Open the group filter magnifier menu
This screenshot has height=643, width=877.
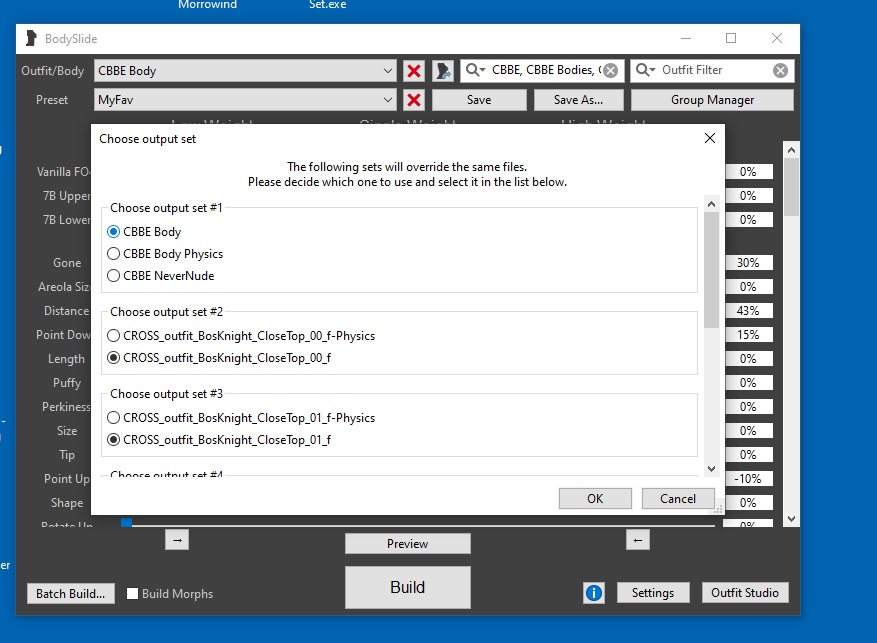475,71
